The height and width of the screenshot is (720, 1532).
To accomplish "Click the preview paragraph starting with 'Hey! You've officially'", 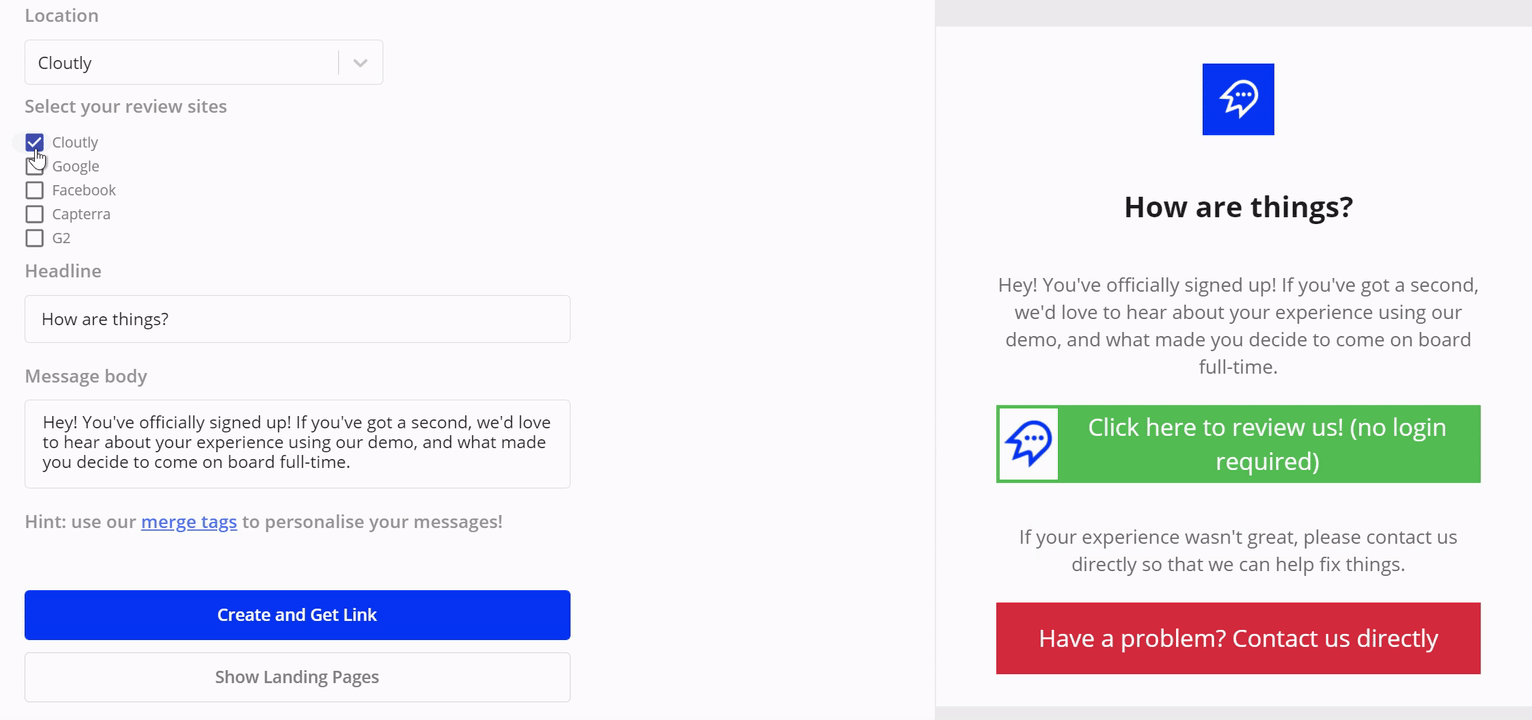I will click(x=1238, y=325).
